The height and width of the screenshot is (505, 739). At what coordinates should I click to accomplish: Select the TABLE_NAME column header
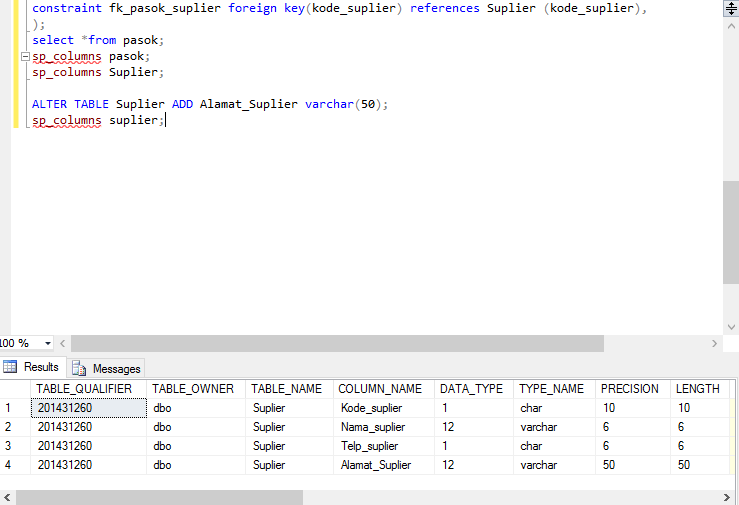tap(289, 389)
